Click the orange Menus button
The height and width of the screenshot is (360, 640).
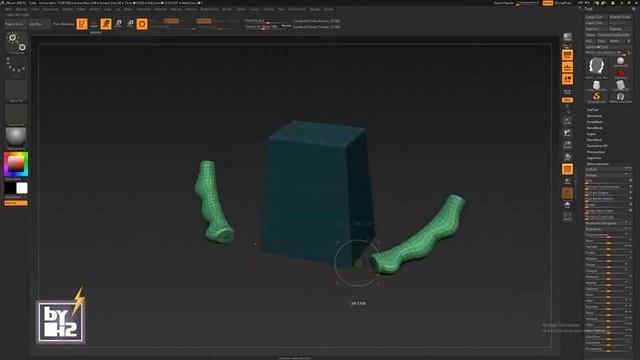point(548,3)
